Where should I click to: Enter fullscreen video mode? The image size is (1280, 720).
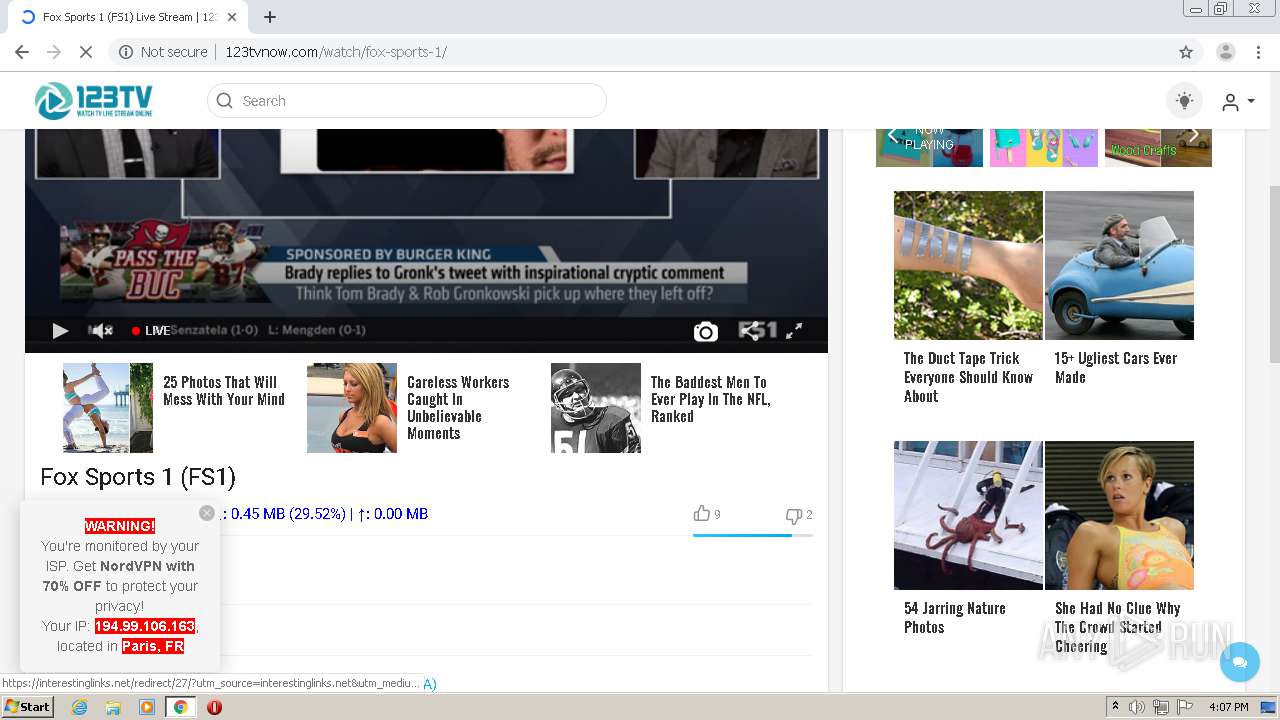(794, 331)
